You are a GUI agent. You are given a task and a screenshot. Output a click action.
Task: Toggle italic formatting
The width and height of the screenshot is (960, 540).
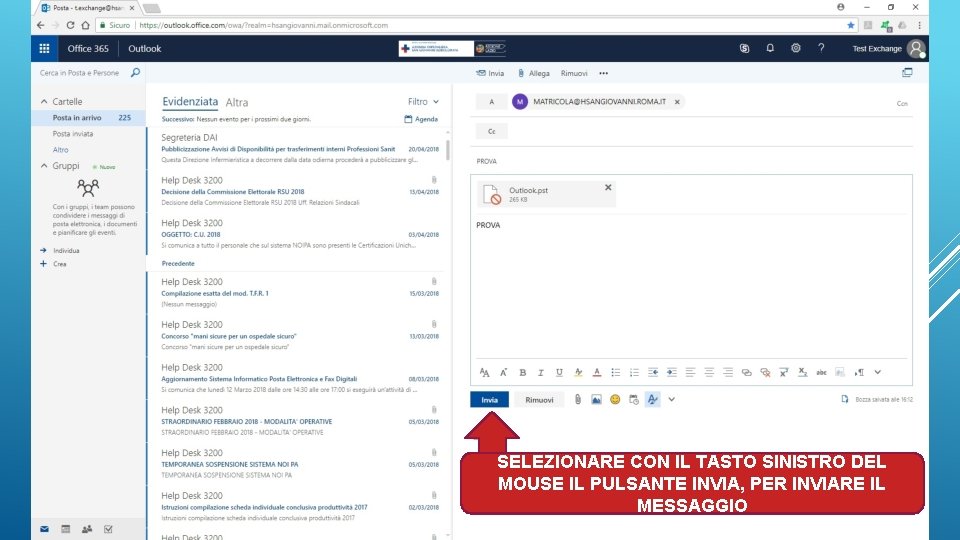[541, 372]
